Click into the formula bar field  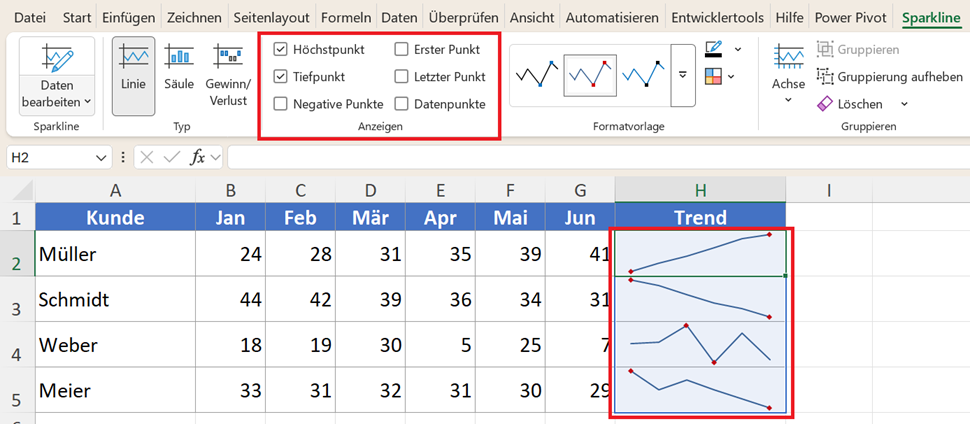click(x=598, y=158)
